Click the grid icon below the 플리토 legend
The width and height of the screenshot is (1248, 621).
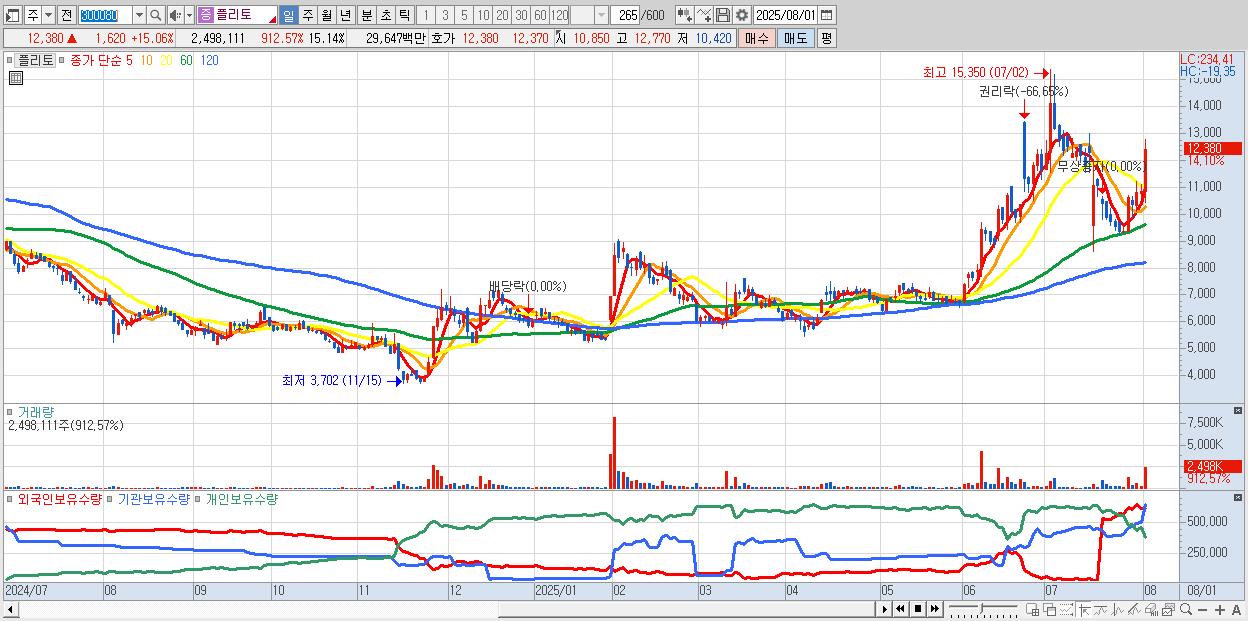pyautogui.click(x=16, y=79)
